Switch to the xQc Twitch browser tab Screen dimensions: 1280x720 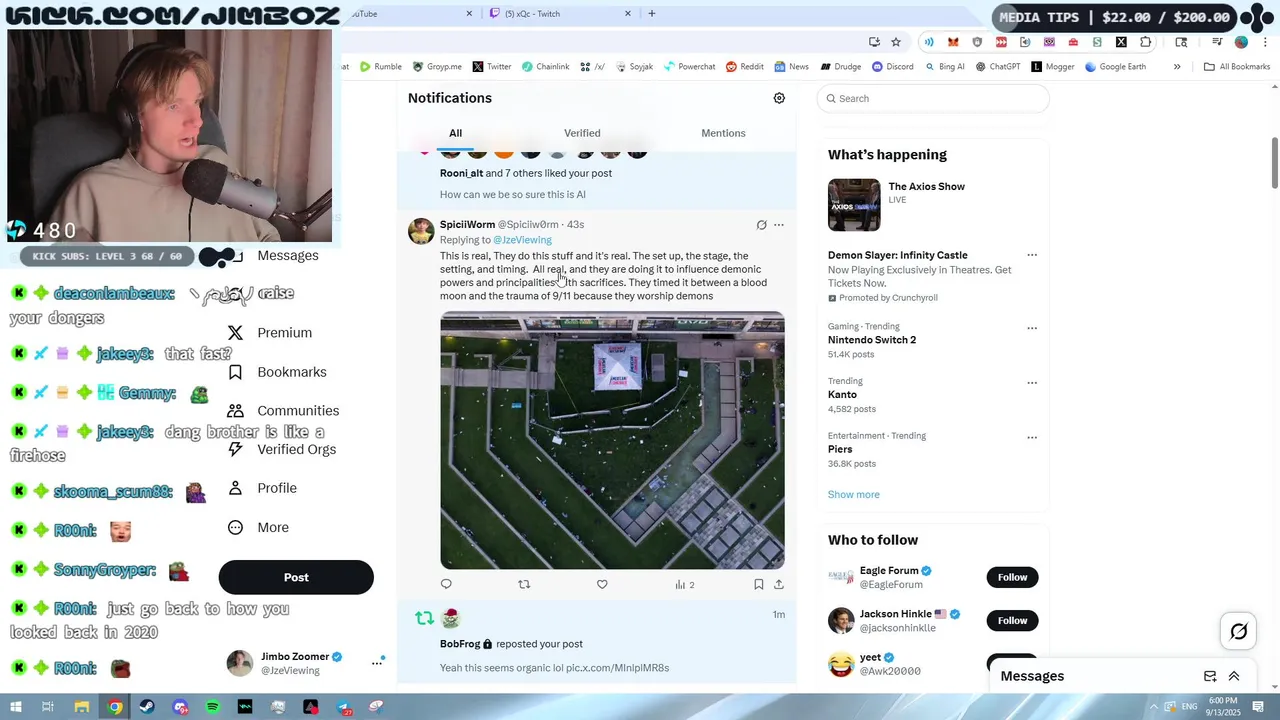tap(560, 13)
